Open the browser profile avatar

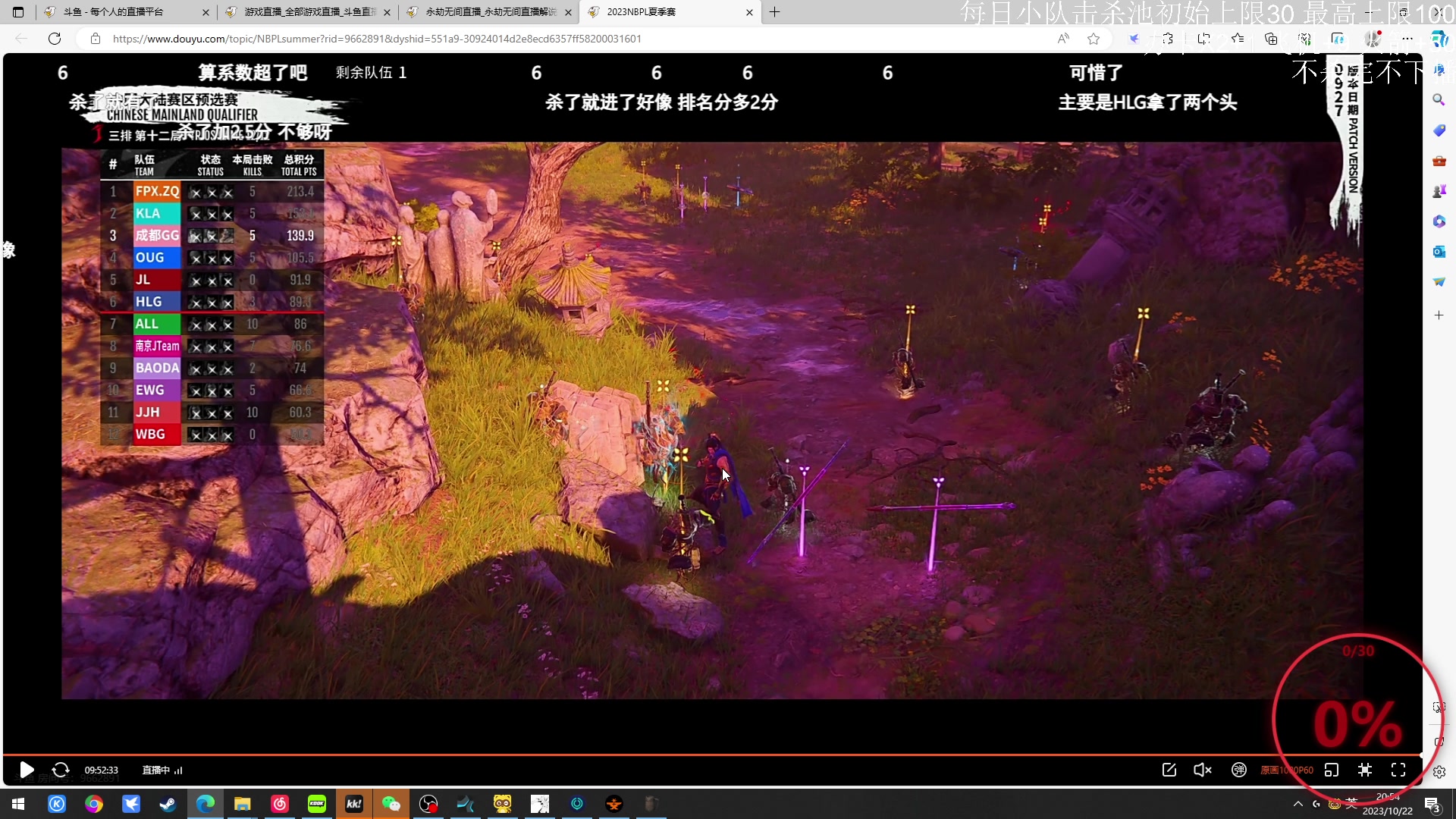click(1373, 39)
